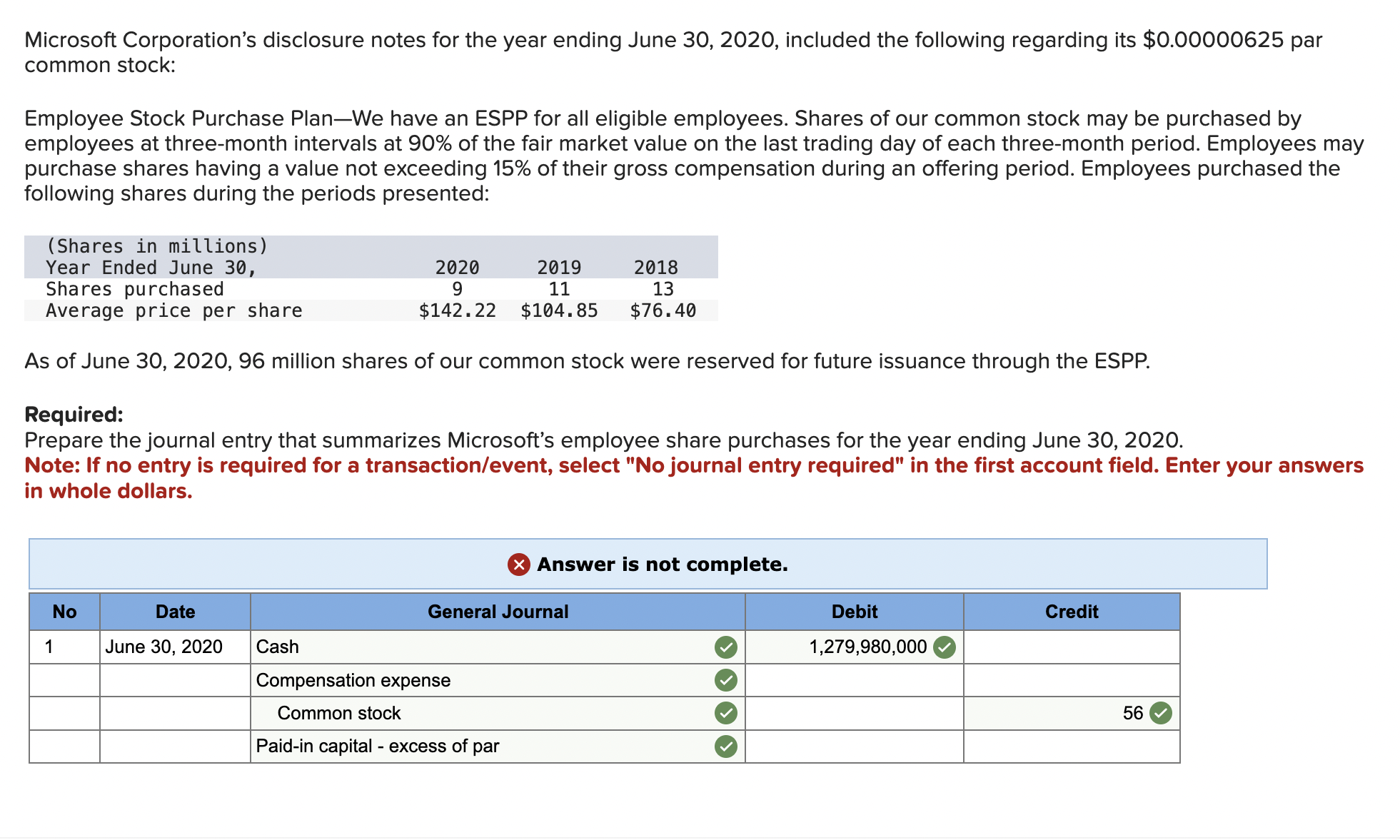This screenshot has height=840, width=1400.
Task: Click the Credit column header
Action: [1071, 612]
